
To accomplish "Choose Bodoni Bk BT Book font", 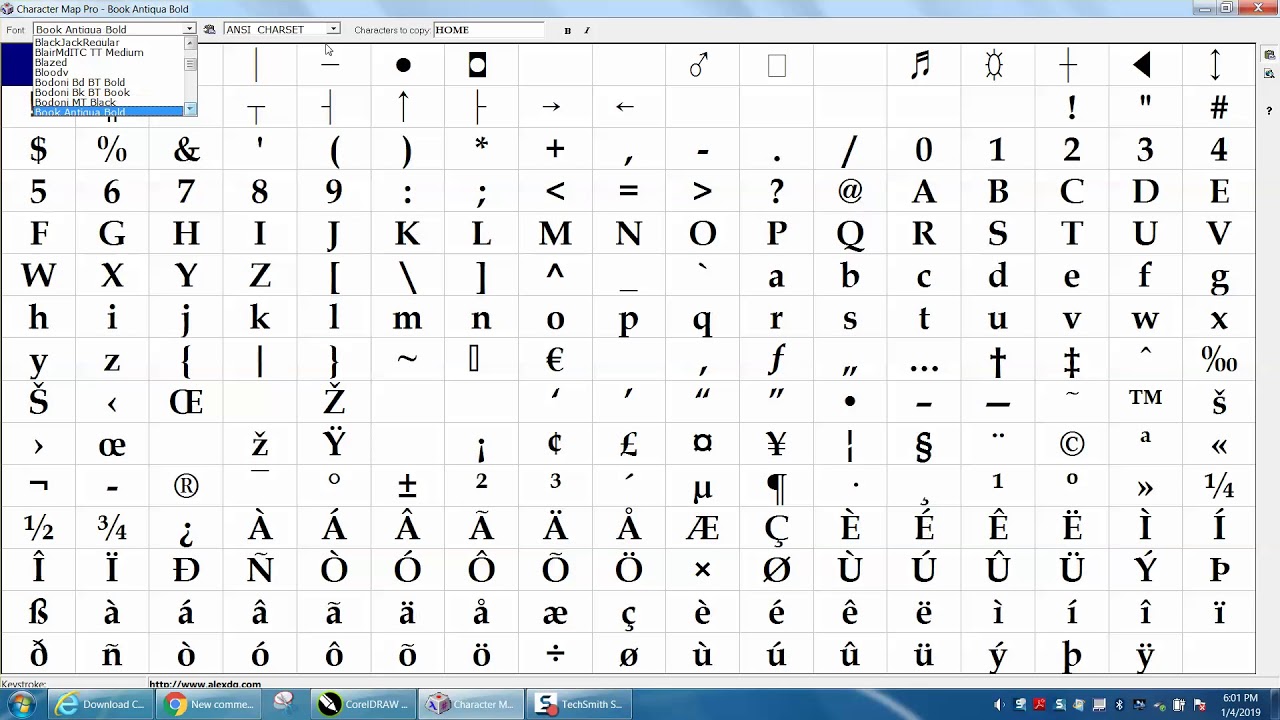I will (82, 93).
